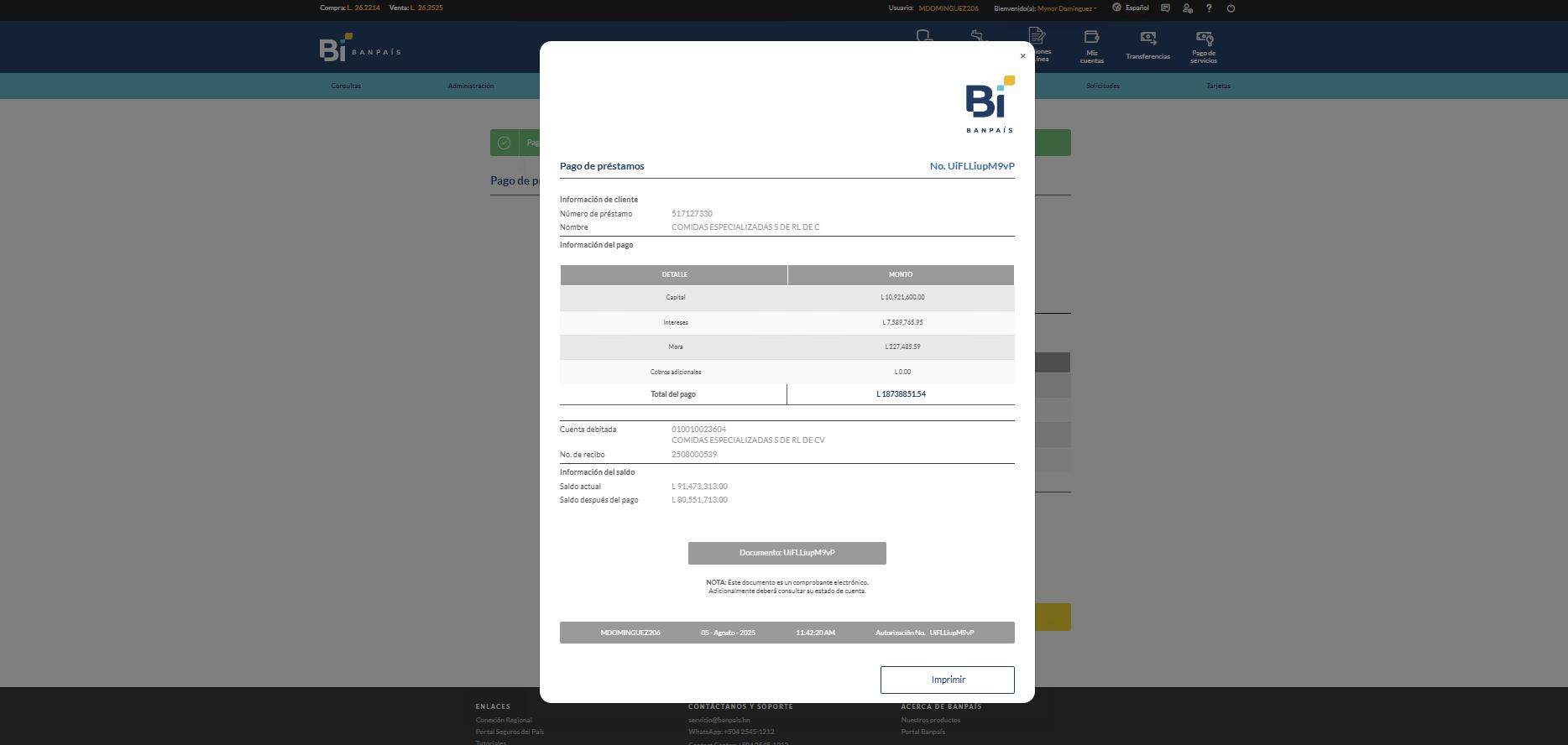
Task: Click the power logout icon
Action: point(1231,8)
